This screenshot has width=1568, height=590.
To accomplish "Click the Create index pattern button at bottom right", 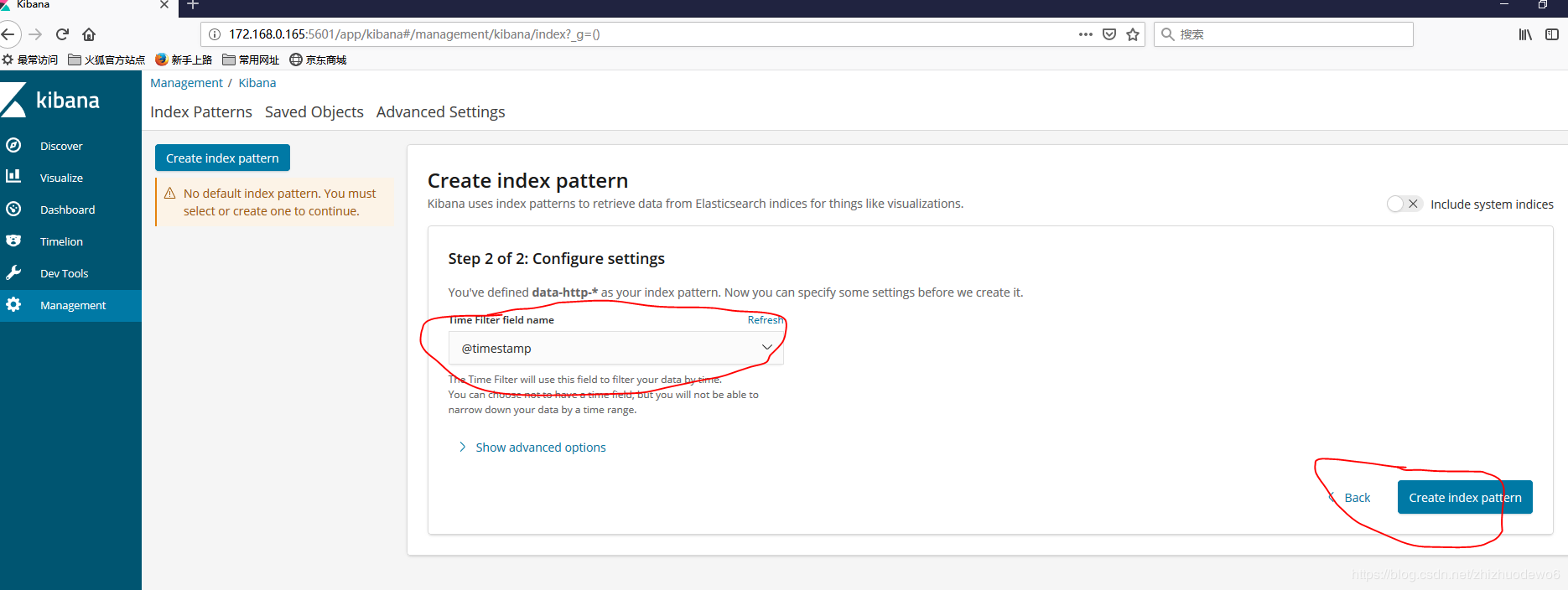I will pos(1465,497).
